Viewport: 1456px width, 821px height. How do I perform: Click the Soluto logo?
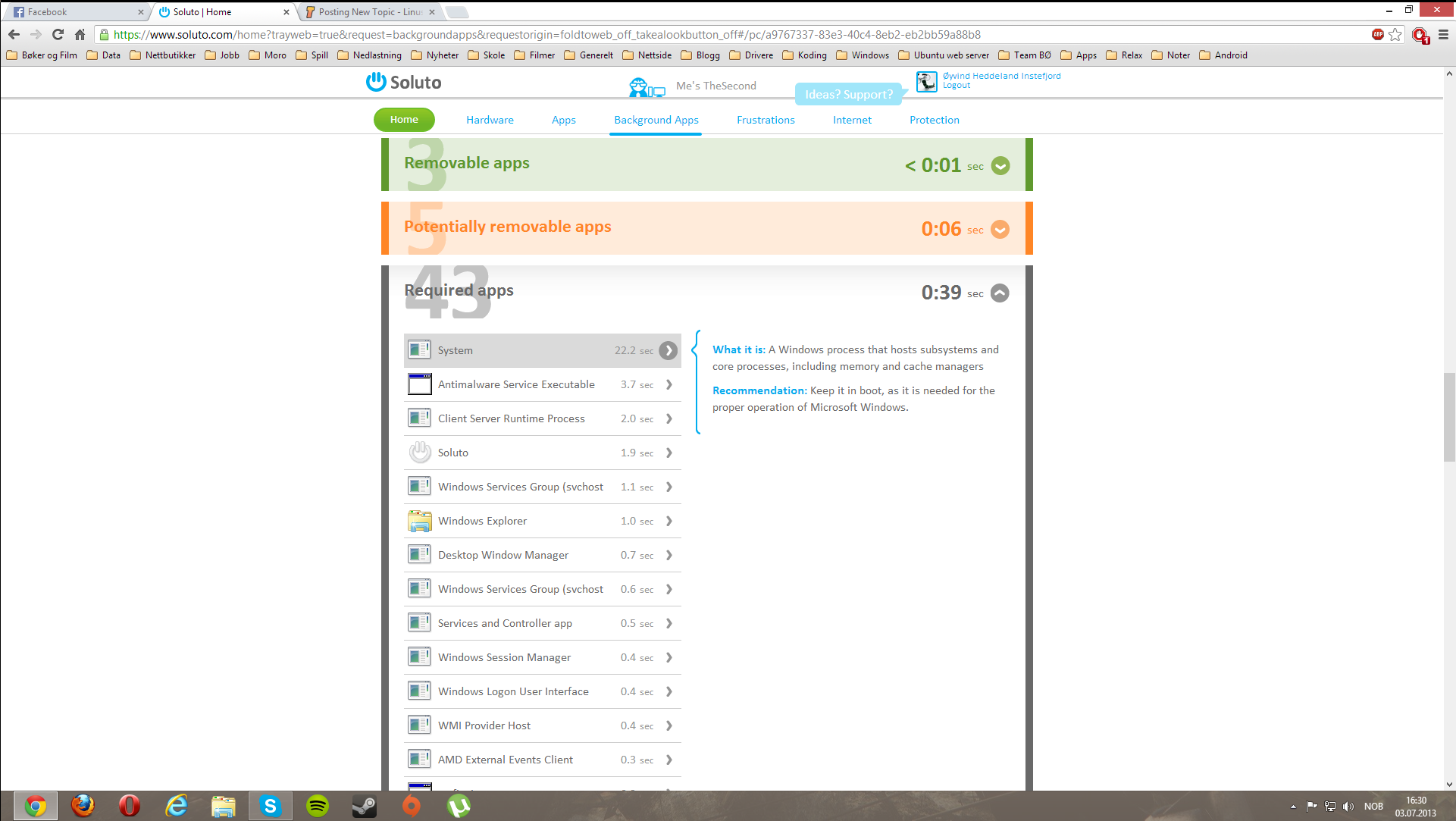pos(403,82)
